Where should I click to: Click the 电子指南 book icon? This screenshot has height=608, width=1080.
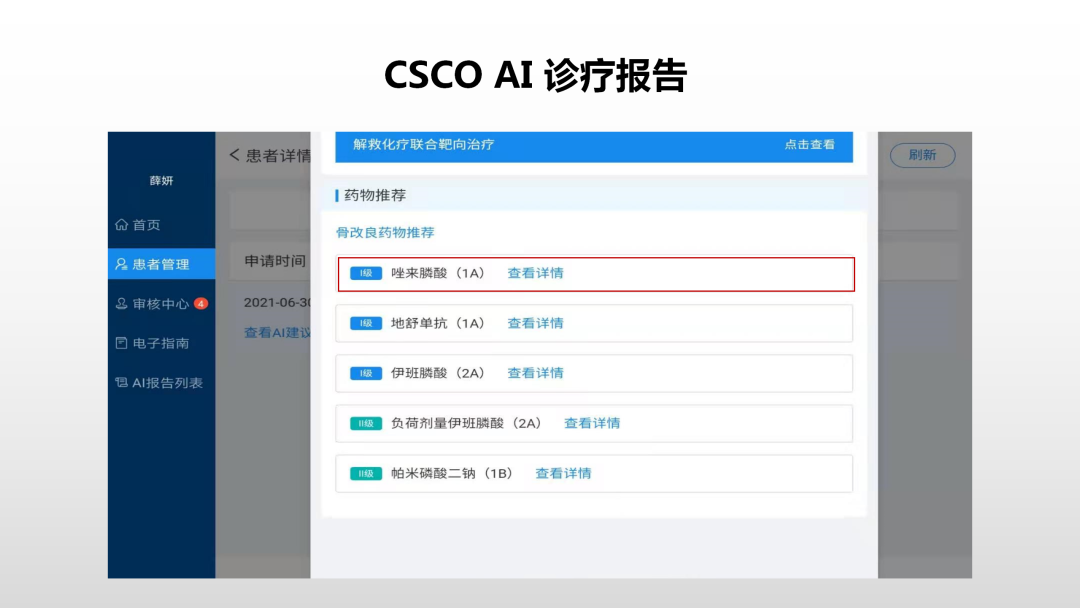122,343
